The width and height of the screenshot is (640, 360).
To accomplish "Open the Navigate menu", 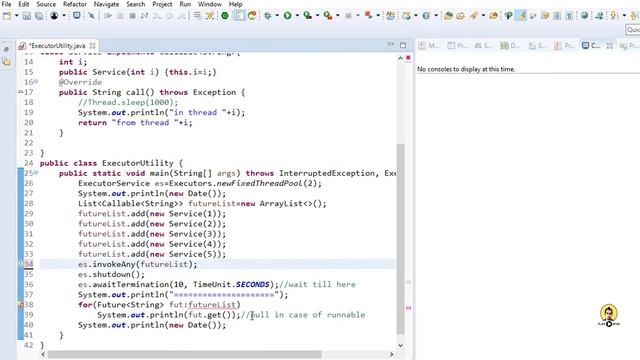I will tap(107, 4).
